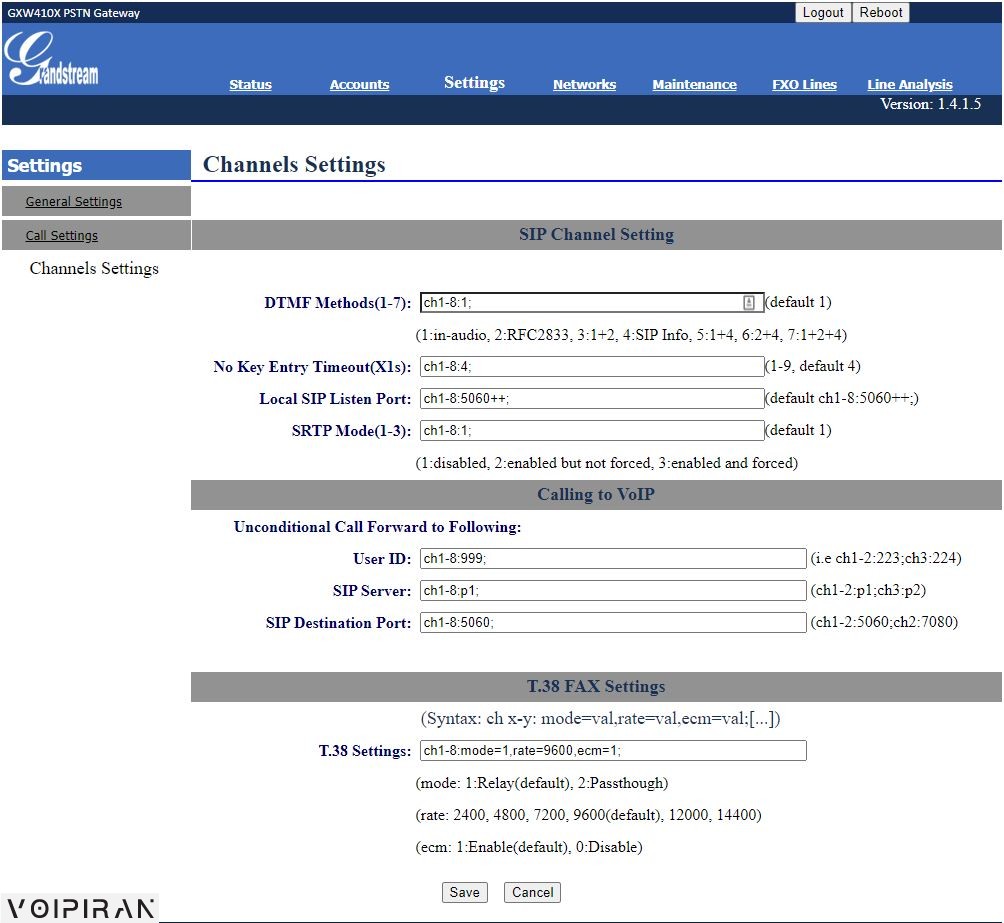Click the Cancel button

(x=532, y=892)
